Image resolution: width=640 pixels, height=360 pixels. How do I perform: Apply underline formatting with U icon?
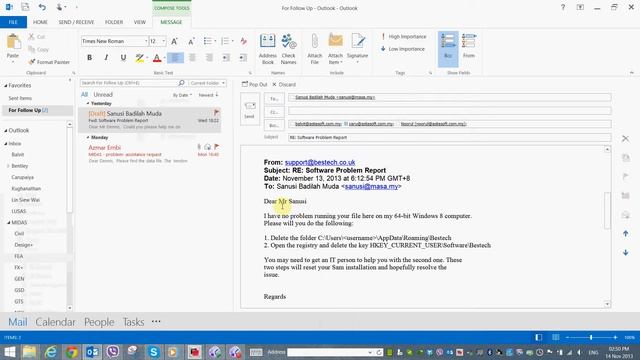pos(123,58)
